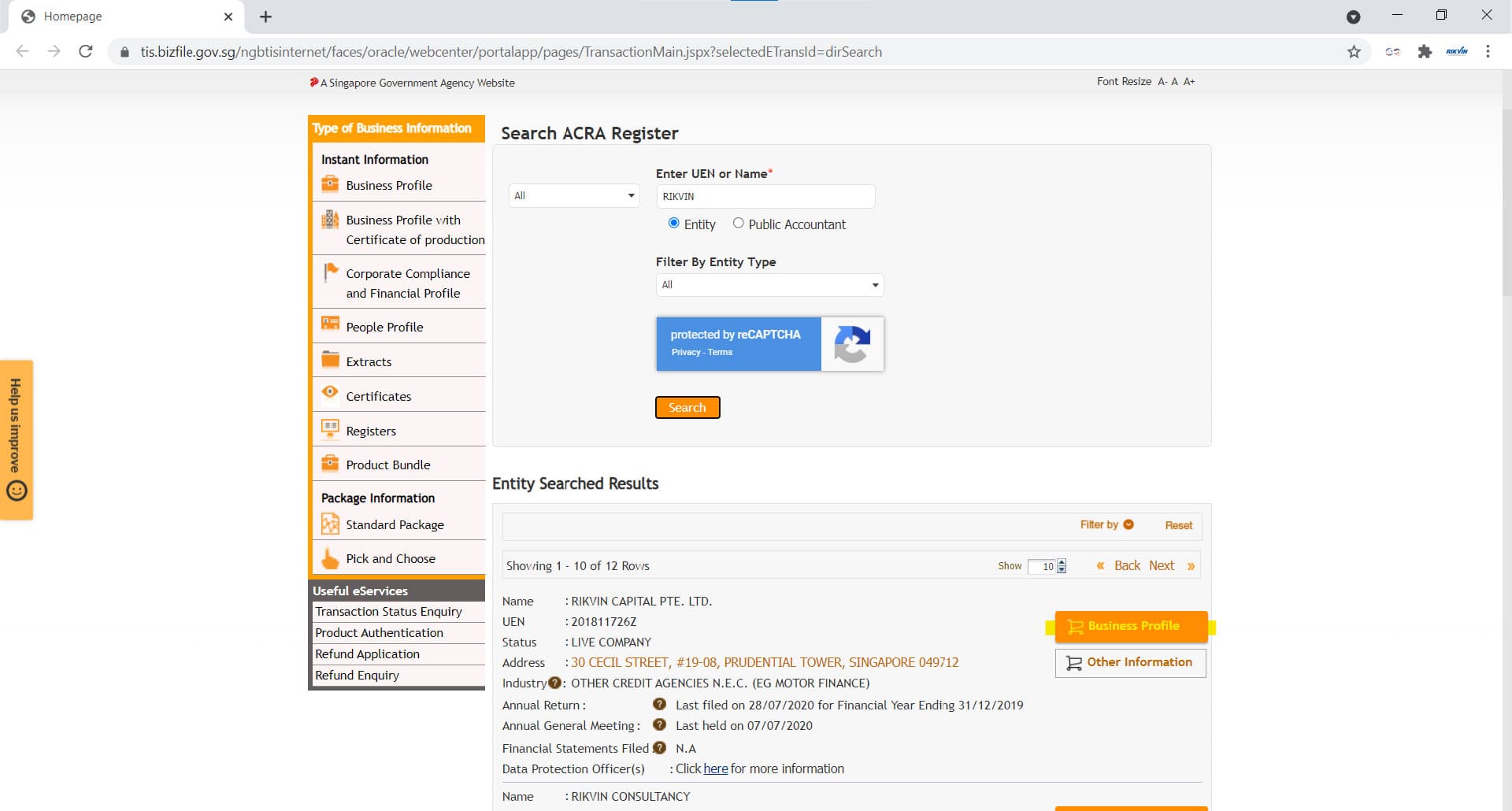
Task: Expand the Filter by dropdown arrow
Action: tap(1128, 524)
